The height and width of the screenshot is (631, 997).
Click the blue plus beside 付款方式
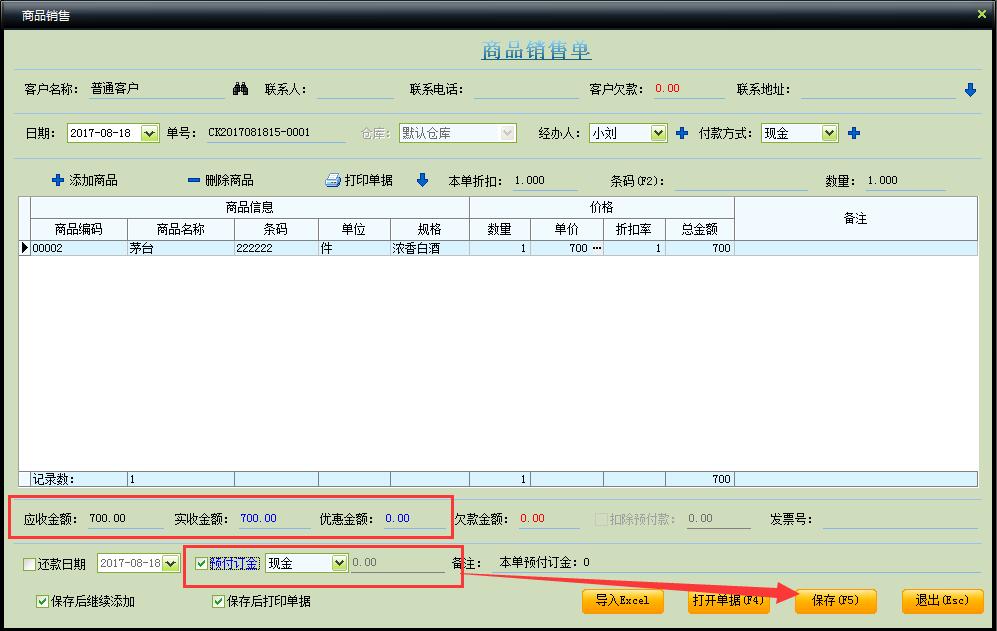click(x=854, y=133)
